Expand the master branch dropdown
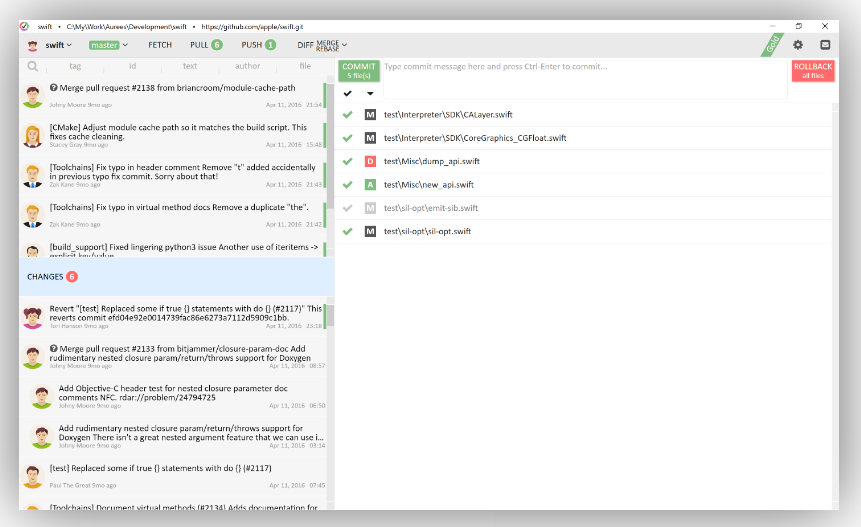The width and height of the screenshot is (861, 527). (111, 45)
